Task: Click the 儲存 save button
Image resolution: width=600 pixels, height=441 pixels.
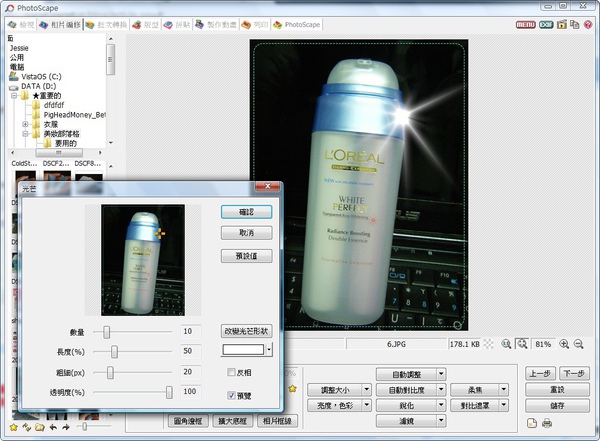Action: pyautogui.click(x=557, y=405)
